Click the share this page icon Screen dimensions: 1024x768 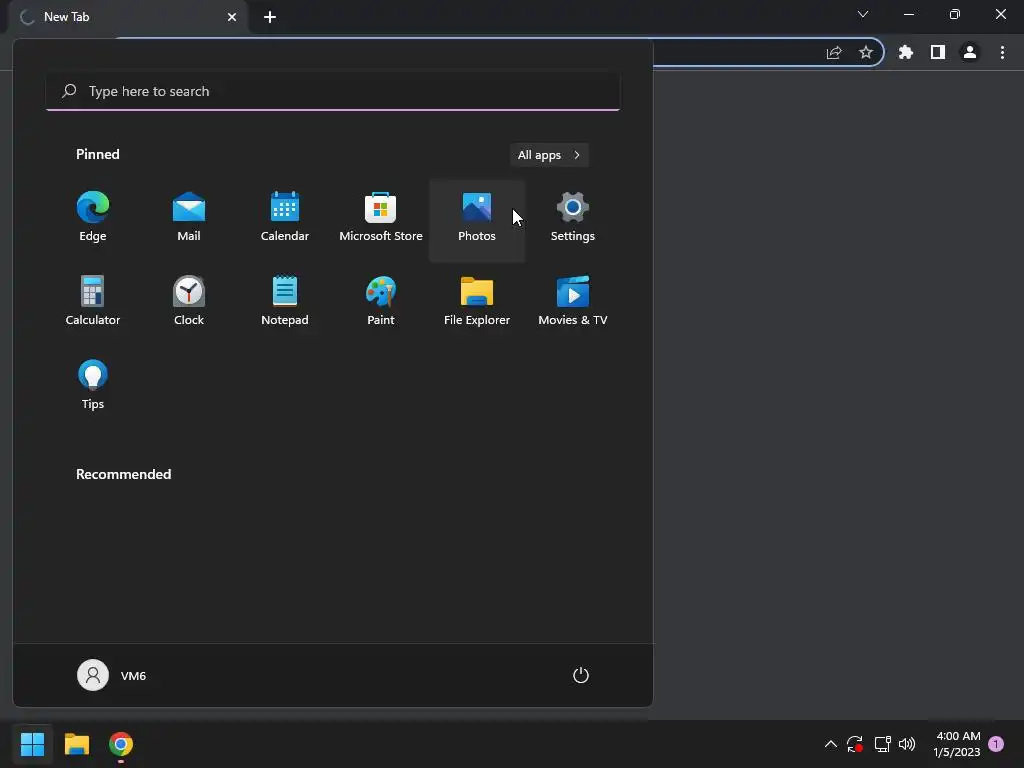click(834, 52)
